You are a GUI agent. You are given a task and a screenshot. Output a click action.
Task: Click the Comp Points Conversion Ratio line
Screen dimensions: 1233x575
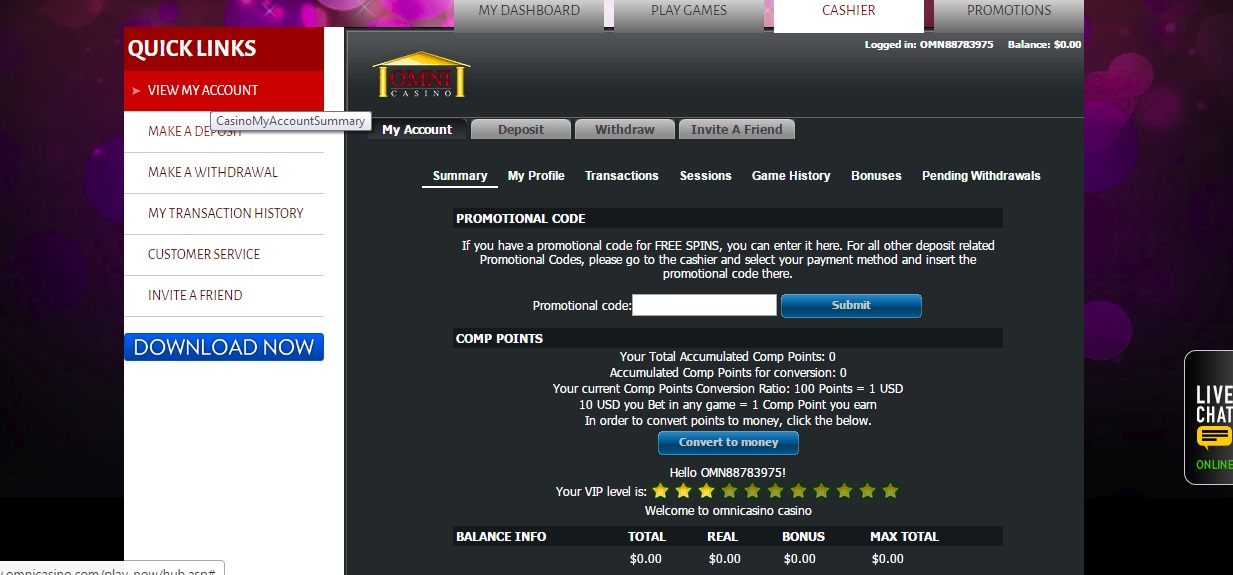tap(728, 388)
